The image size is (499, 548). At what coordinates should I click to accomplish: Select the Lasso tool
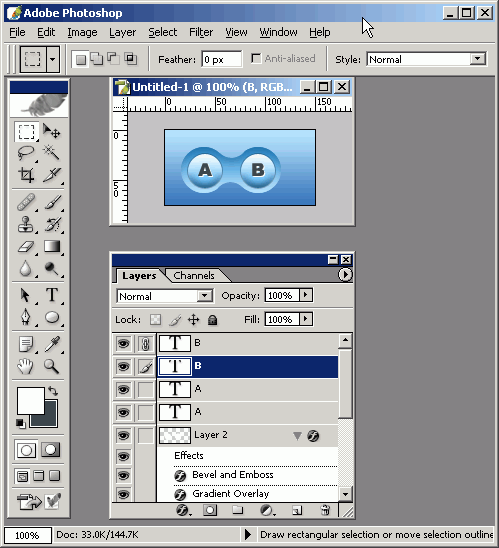pos(26,153)
